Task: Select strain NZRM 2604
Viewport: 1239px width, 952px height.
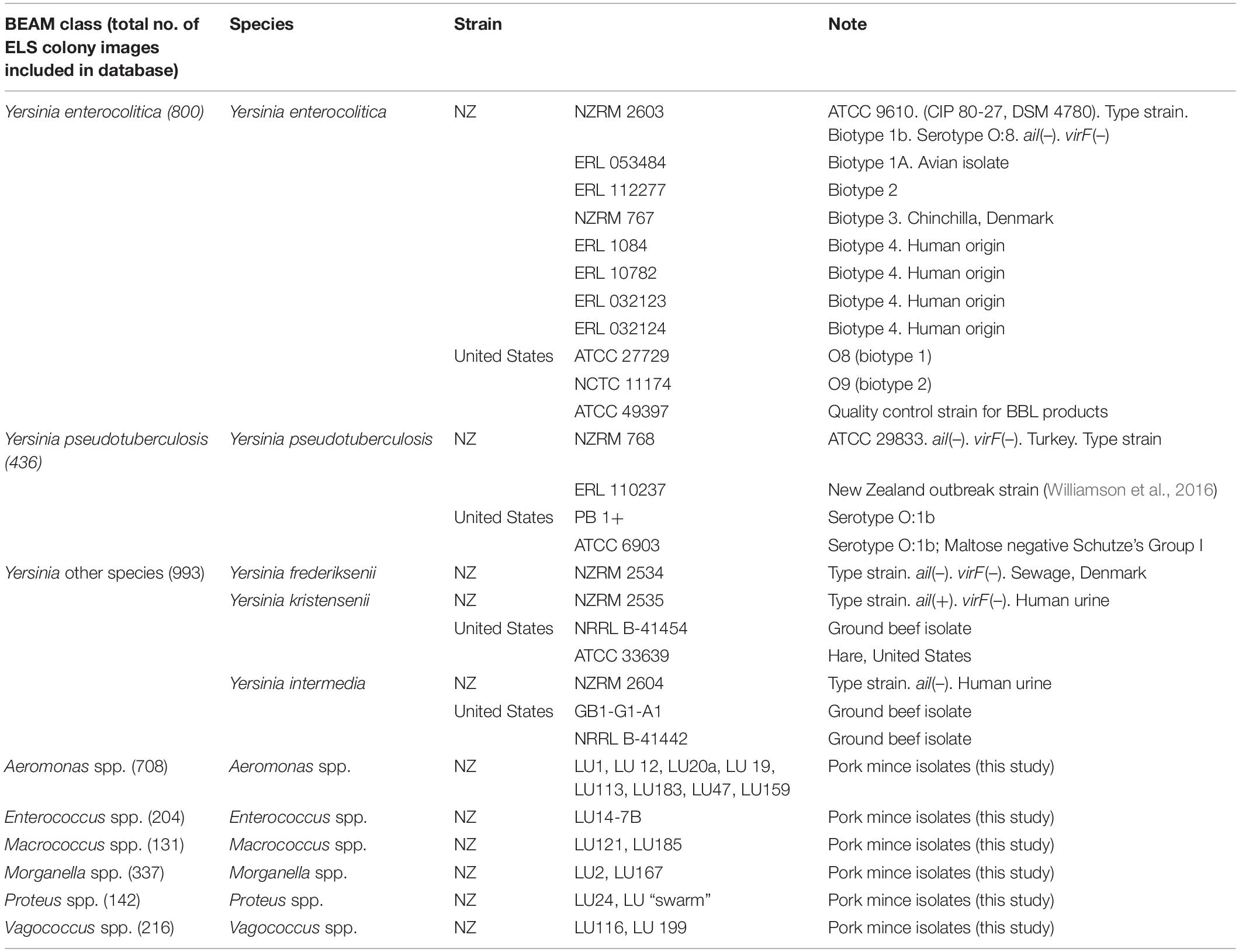Action: [619, 683]
